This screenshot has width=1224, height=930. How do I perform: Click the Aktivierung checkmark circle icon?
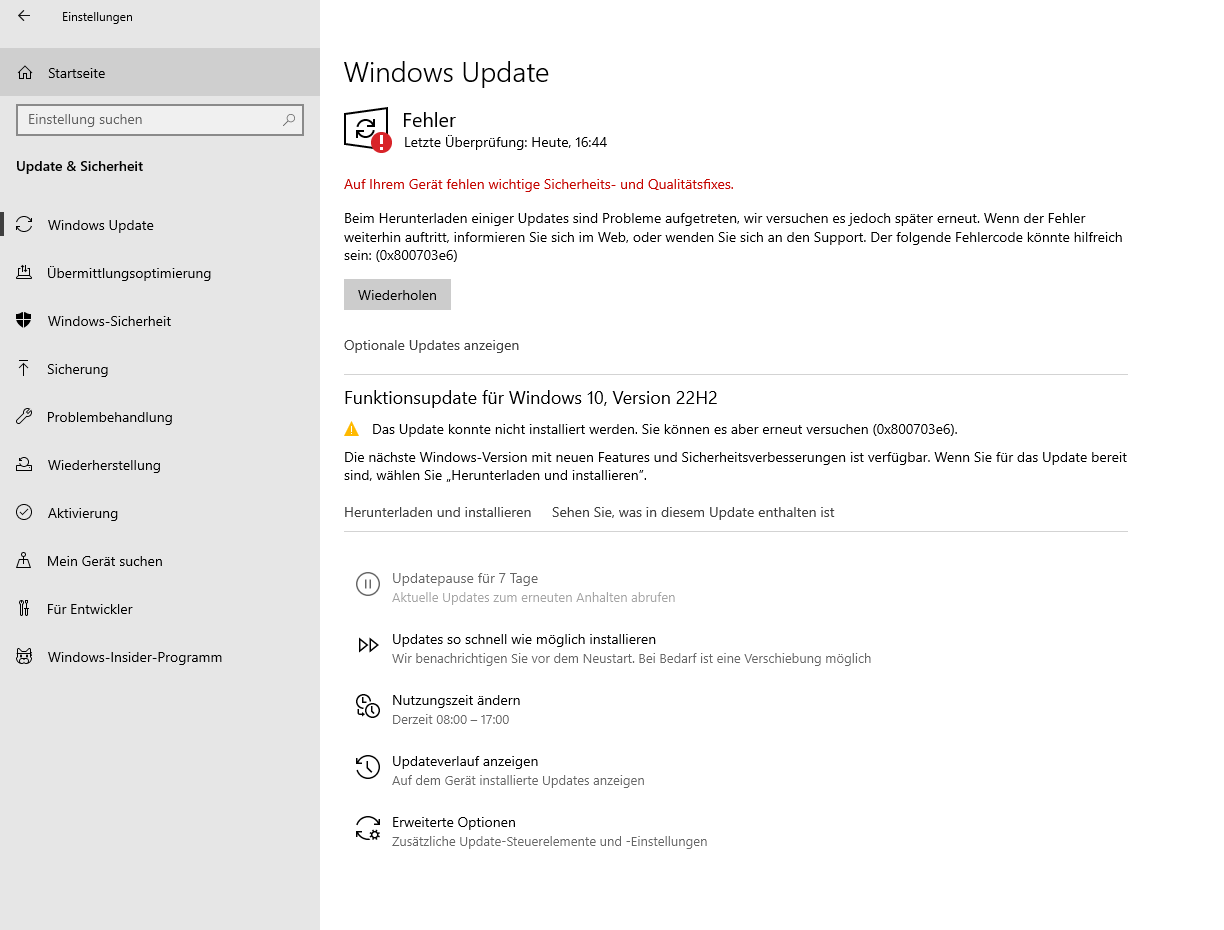point(25,513)
